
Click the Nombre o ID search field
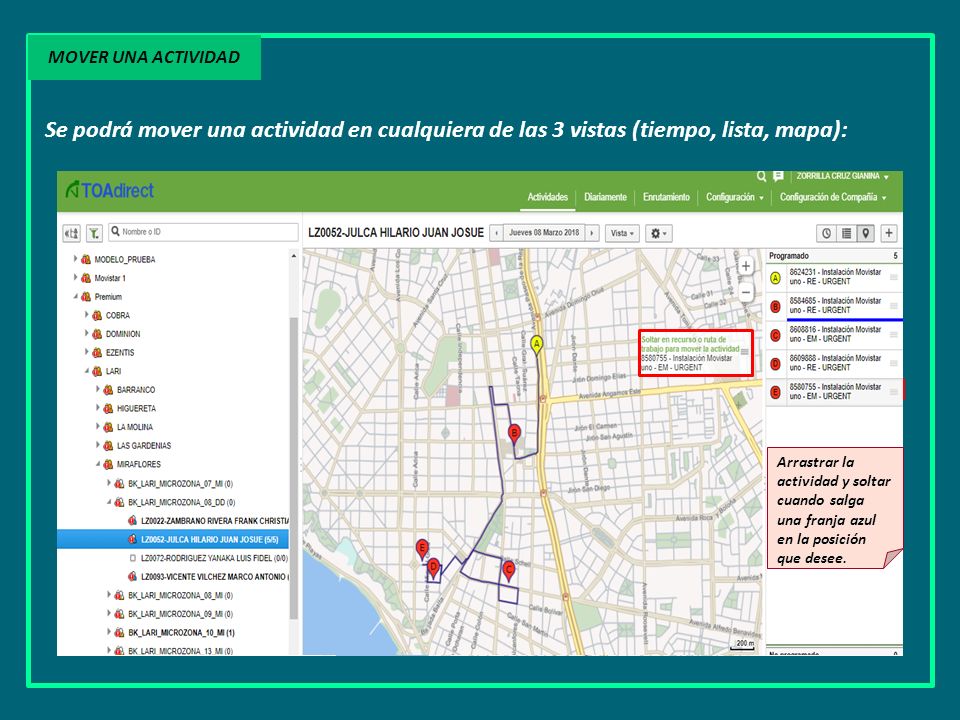coord(203,232)
